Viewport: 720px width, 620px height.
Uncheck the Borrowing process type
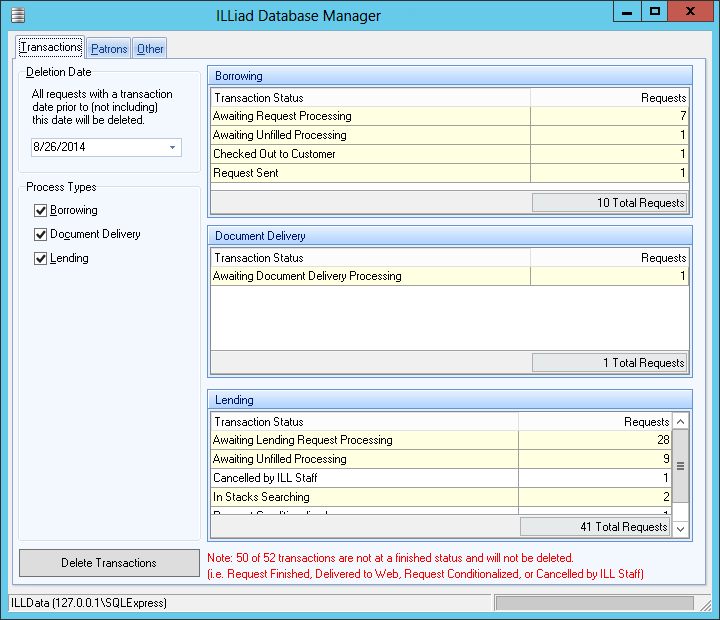[x=41, y=211]
